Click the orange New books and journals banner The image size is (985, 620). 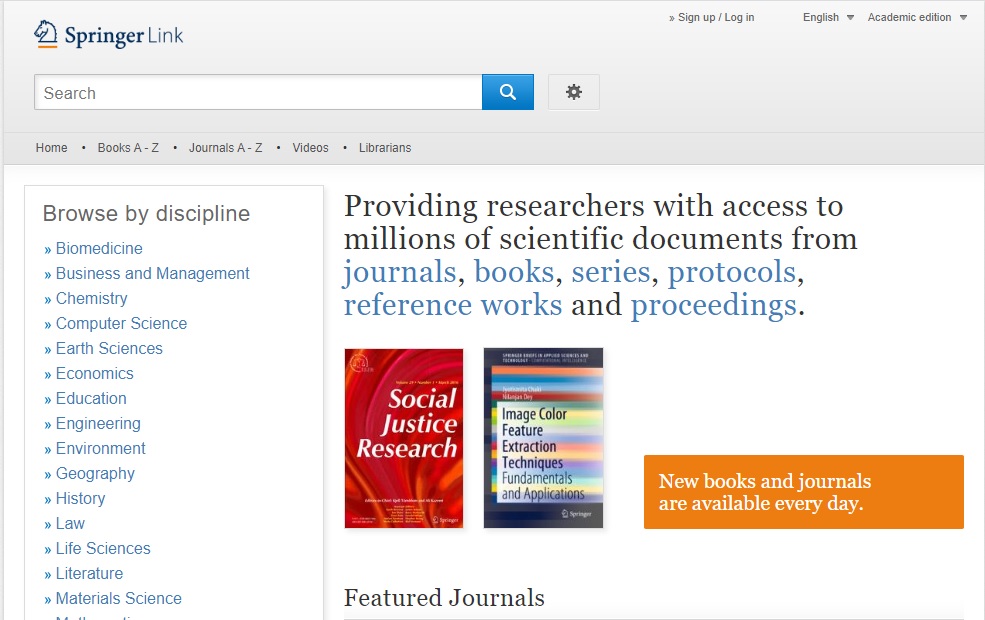(803, 492)
